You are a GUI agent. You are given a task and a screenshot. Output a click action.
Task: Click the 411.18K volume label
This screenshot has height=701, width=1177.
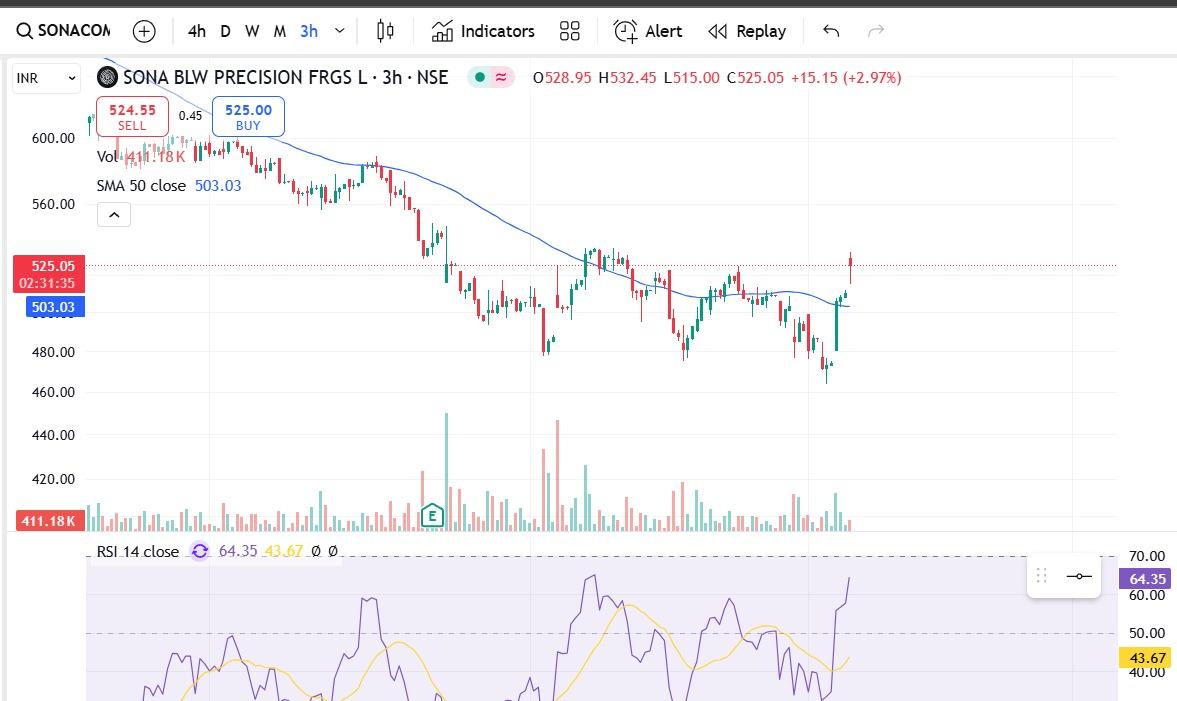[48, 521]
